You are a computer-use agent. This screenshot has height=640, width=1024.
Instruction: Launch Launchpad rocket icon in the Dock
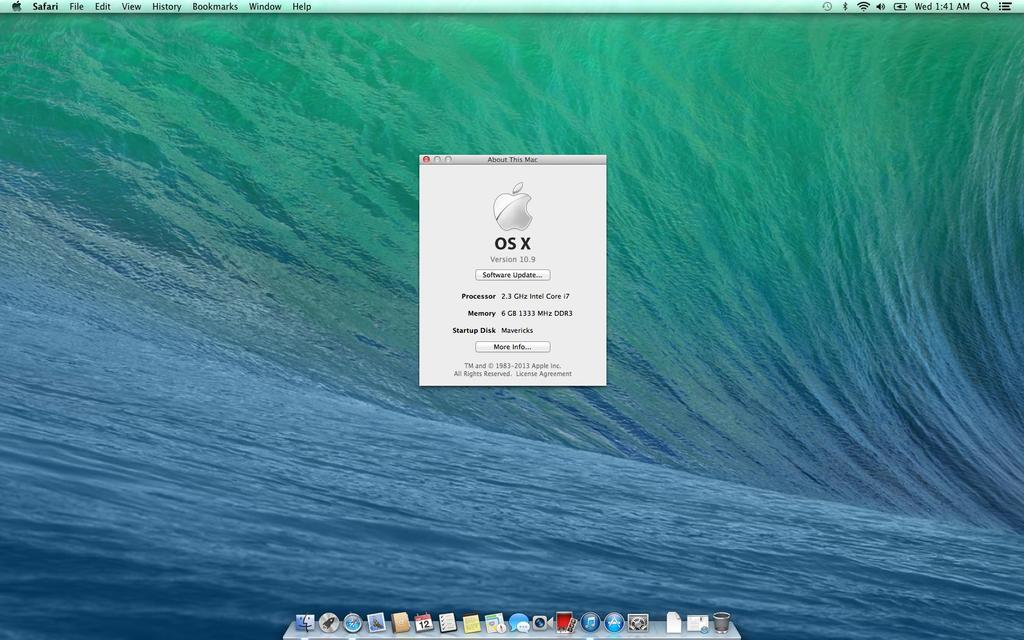(x=328, y=622)
